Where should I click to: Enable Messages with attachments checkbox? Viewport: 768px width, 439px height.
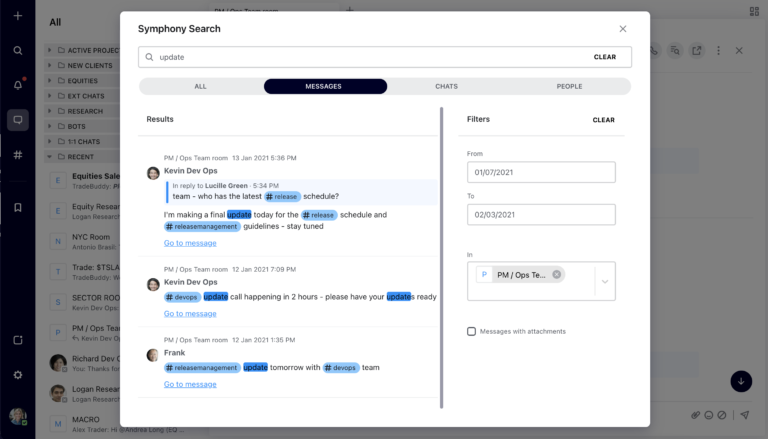click(472, 331)
